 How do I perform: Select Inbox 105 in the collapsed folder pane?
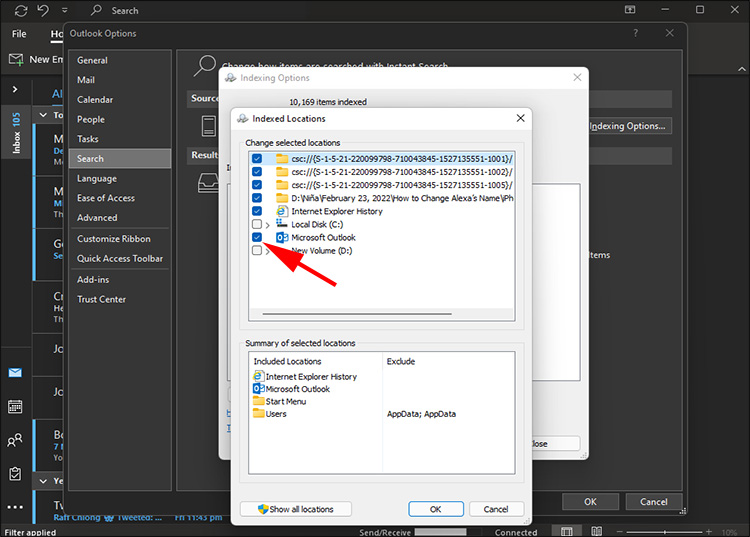[16, 133]
